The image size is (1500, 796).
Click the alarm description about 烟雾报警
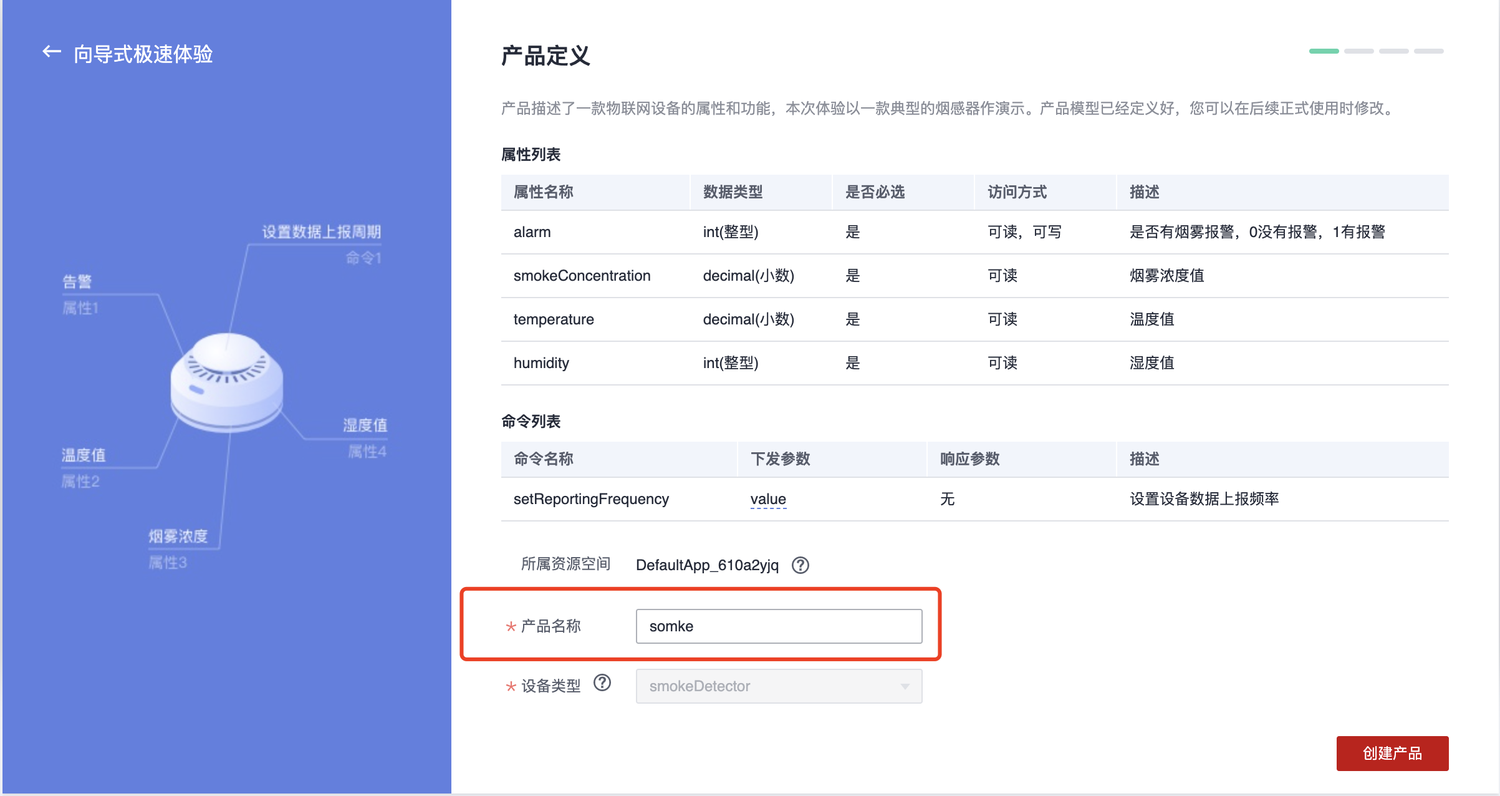click(x=1257, y=232)
